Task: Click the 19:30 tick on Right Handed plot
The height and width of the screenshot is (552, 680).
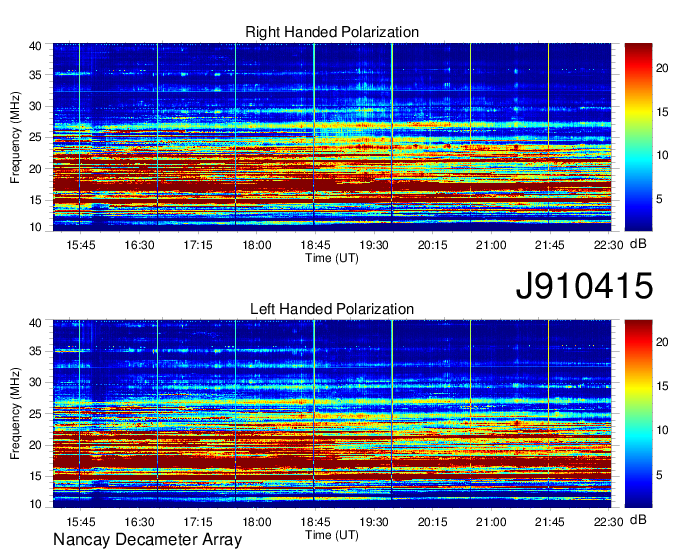Action: [374, 245]
